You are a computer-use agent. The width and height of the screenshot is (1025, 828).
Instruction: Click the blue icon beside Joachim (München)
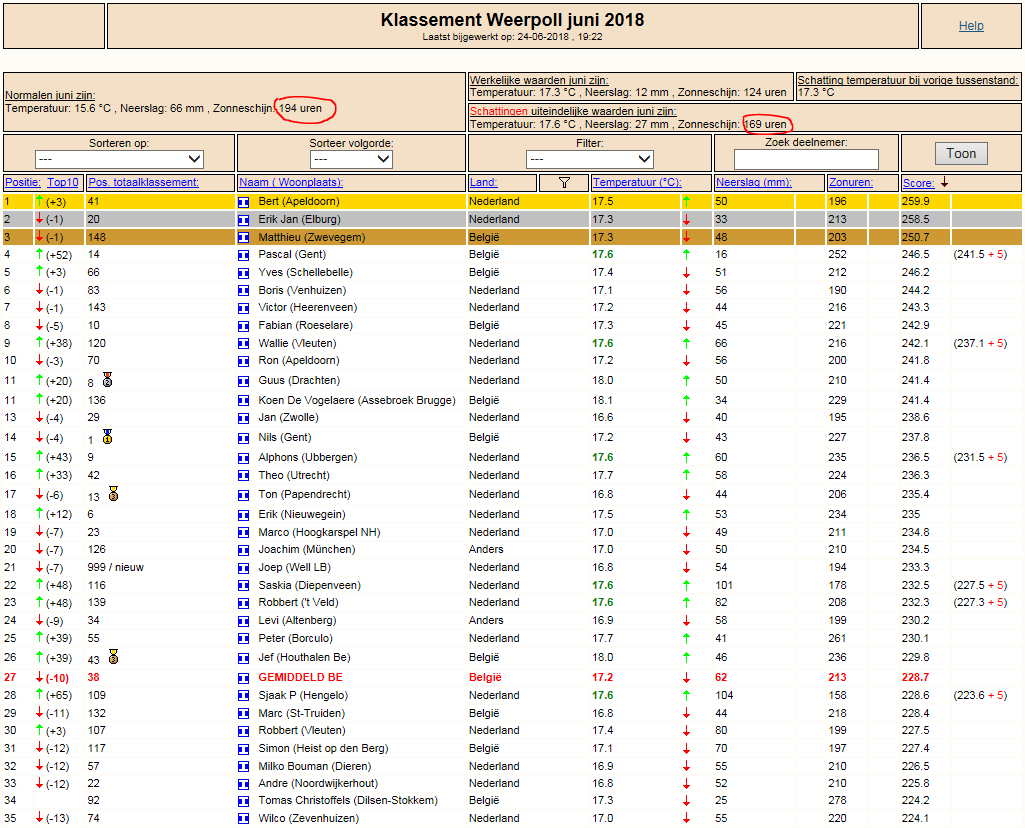pyautogui.click(x=243, y=550)
